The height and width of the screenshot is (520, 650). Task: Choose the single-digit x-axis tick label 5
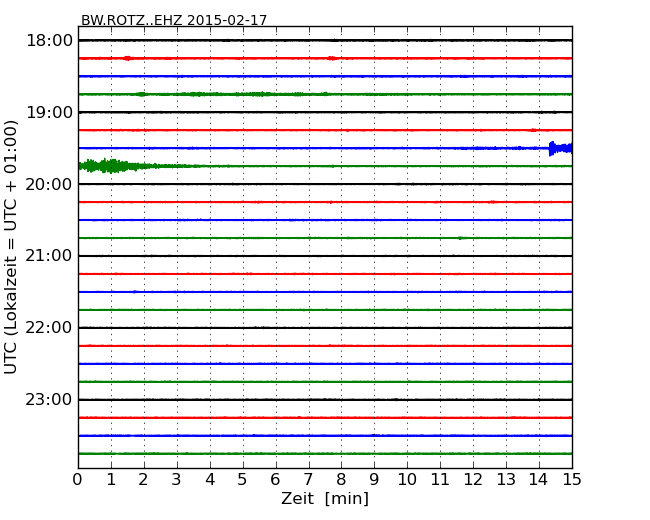[x=242, y=480]
